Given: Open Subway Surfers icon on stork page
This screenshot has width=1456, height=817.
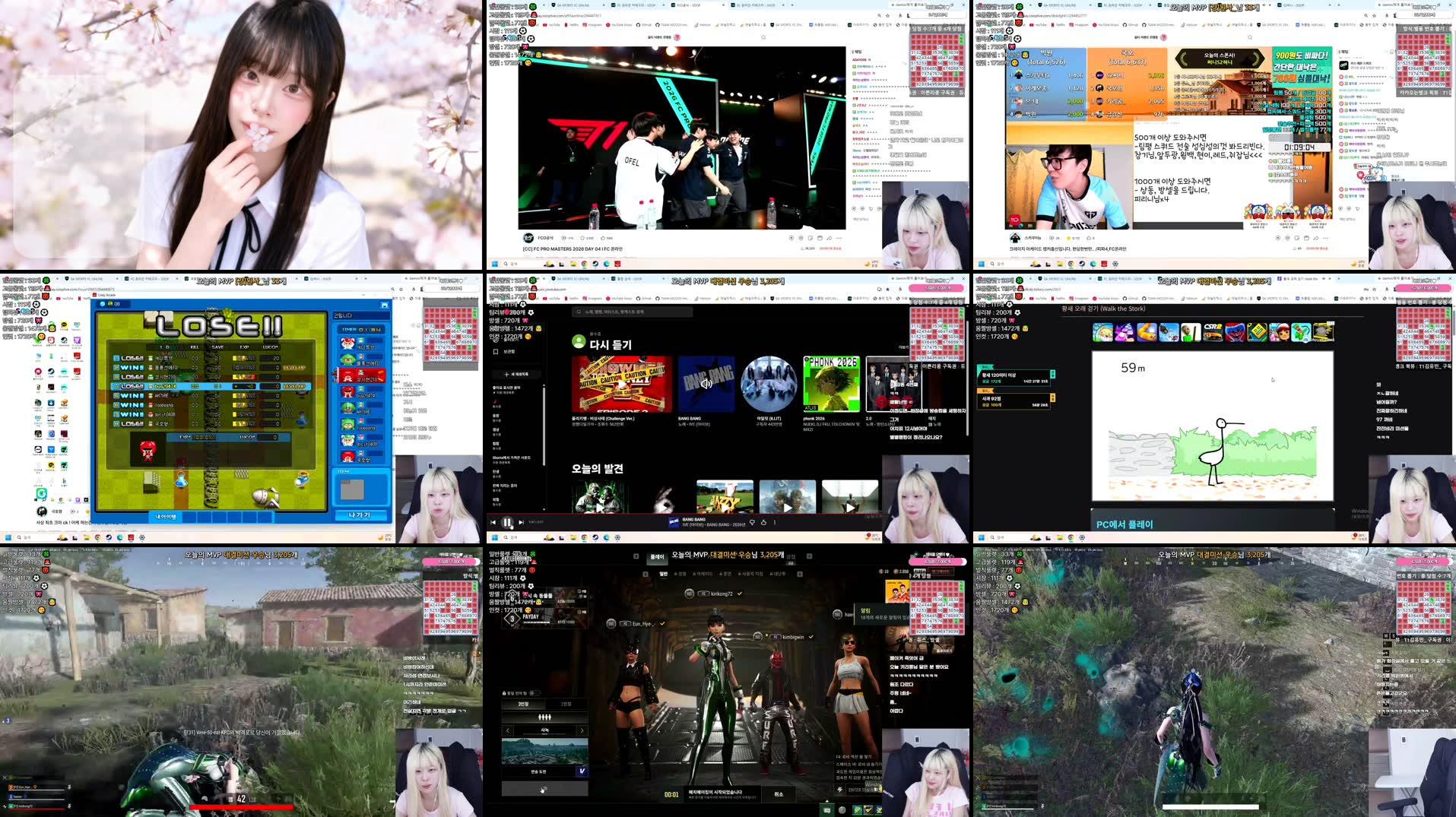Looking at the screenshot, I should click(1279, 332).
